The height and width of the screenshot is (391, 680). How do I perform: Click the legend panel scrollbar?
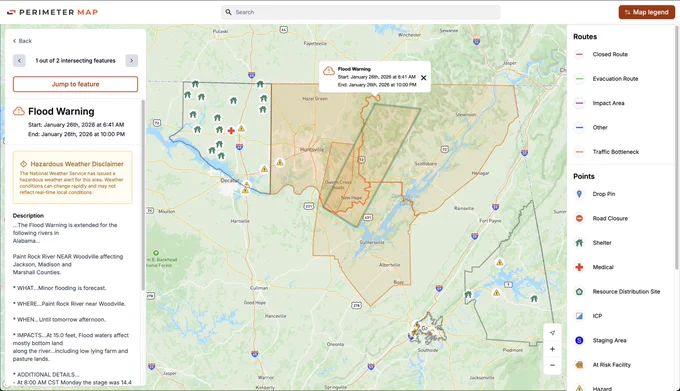coord(677,147)
